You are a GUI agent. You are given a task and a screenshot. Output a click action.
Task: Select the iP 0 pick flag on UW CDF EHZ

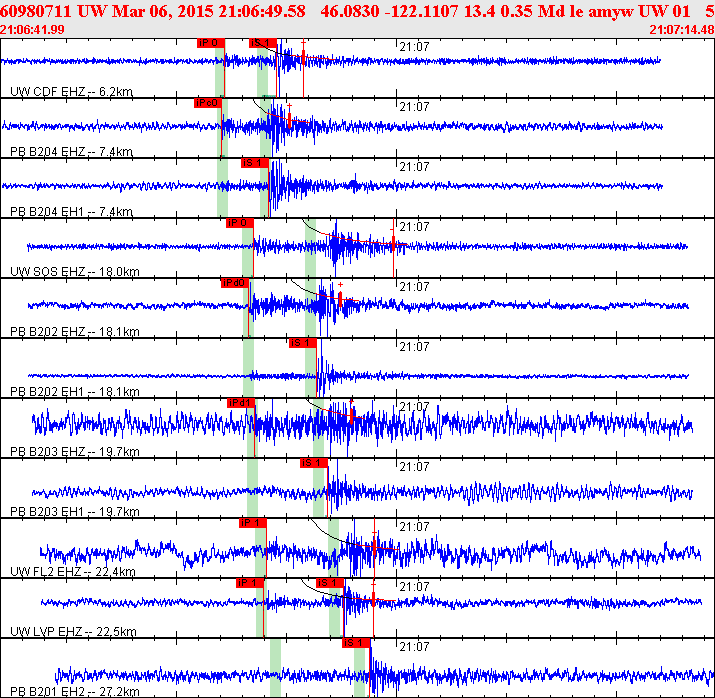point(211,43)
